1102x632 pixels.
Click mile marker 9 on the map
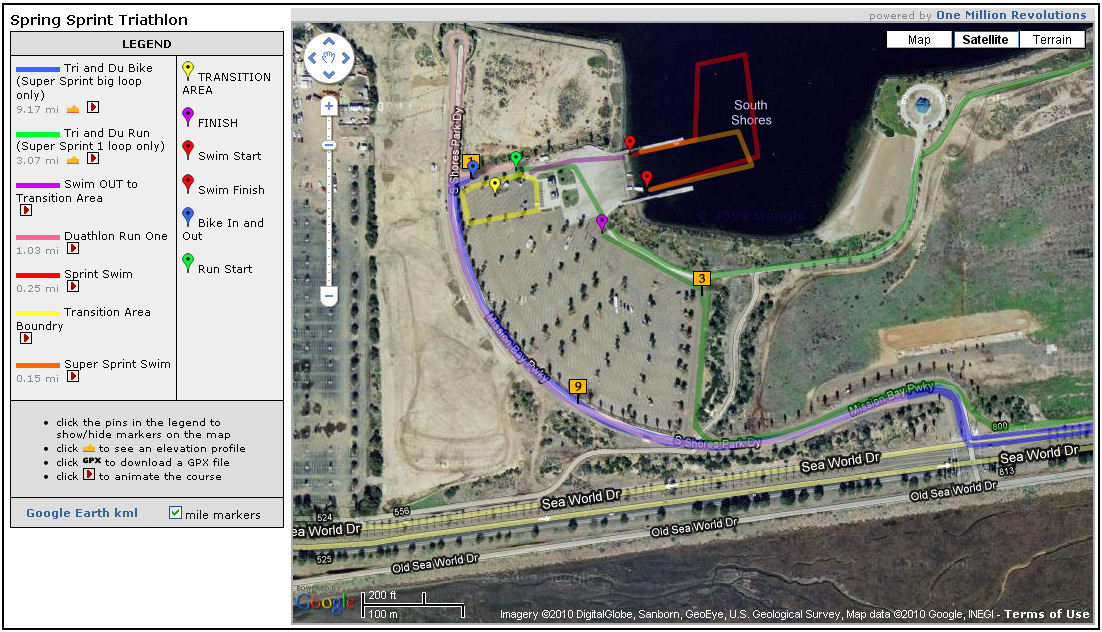click(576, 386)
